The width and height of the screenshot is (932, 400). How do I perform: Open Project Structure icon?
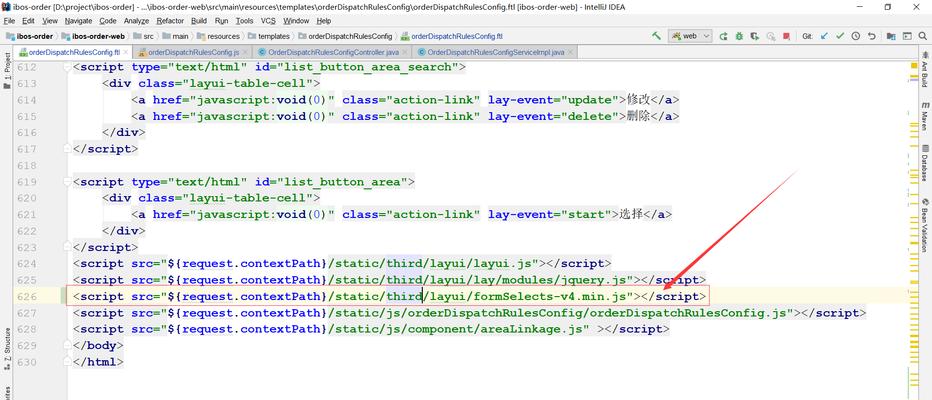891,36
